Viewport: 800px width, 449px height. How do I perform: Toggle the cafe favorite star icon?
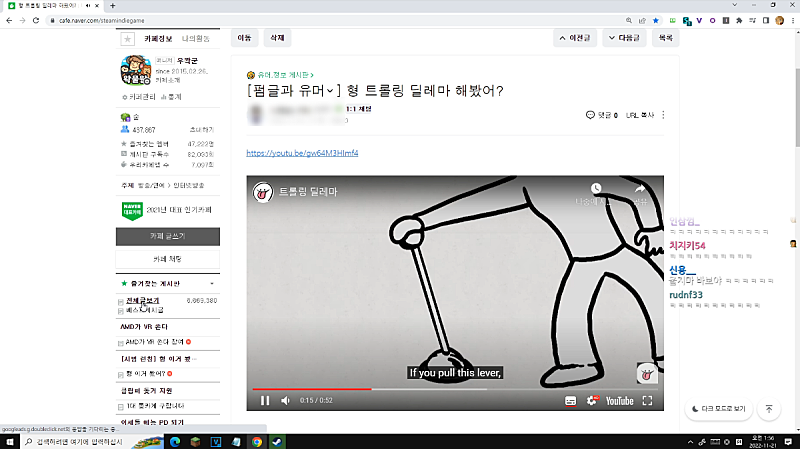pos(128,39)
